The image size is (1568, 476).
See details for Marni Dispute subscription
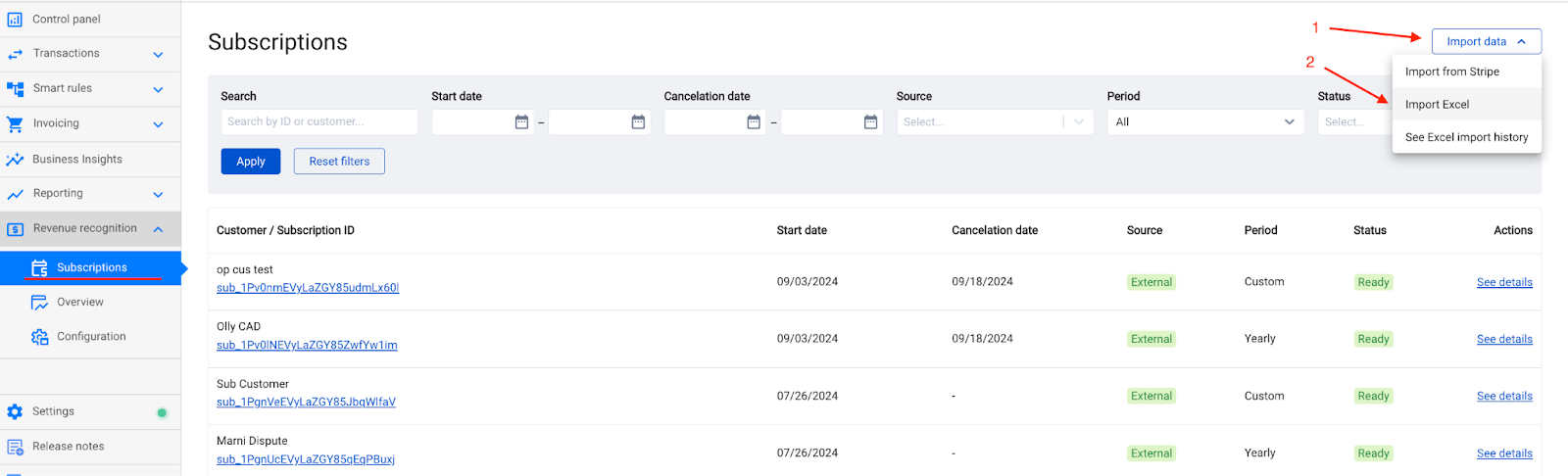coord(1504,453)
